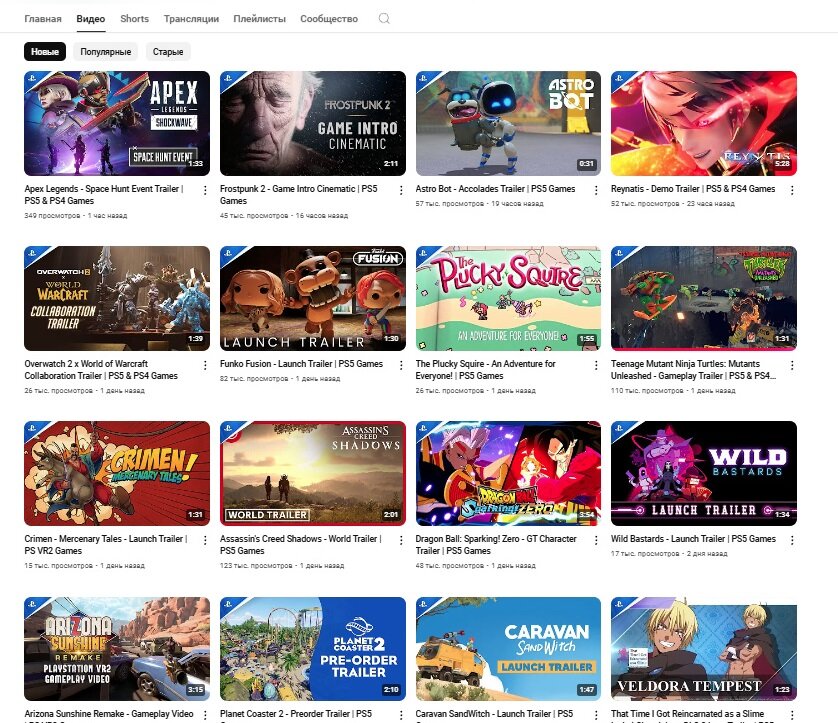
Task: Open Caravan SandWitch Launch Trailer thumbnail
Action: coord(508,649)
